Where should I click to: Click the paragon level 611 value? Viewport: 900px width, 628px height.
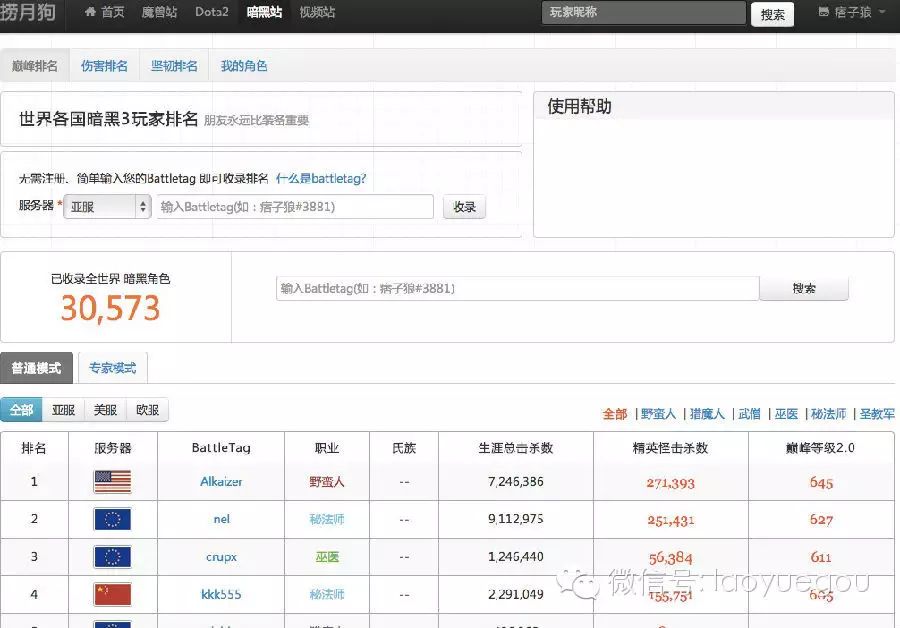click(821, 557)
